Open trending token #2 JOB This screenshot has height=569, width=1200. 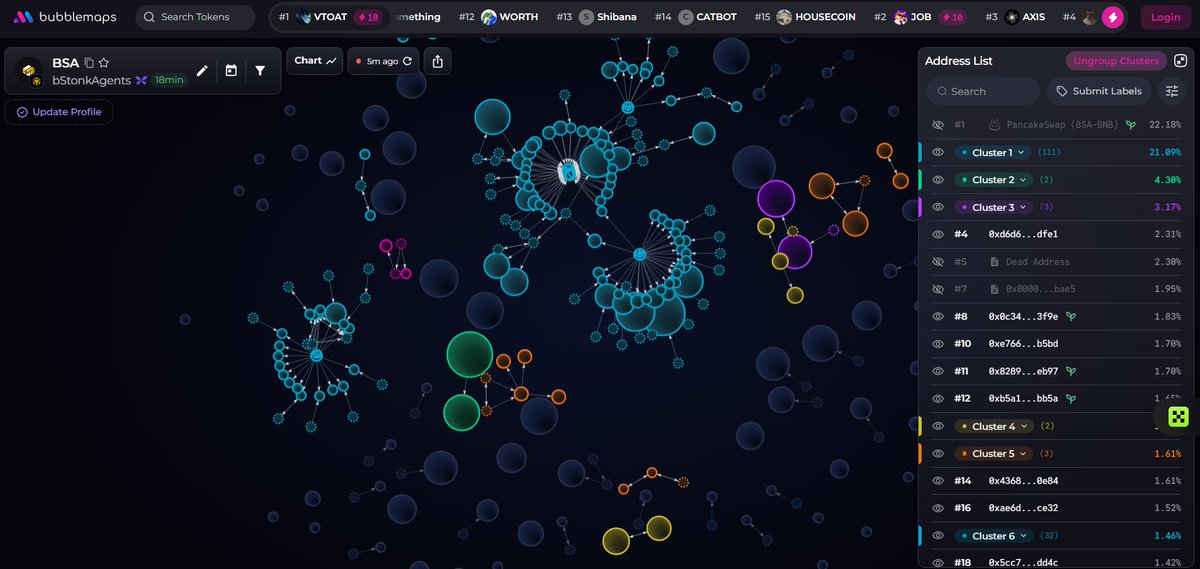(x=920, y=17)
